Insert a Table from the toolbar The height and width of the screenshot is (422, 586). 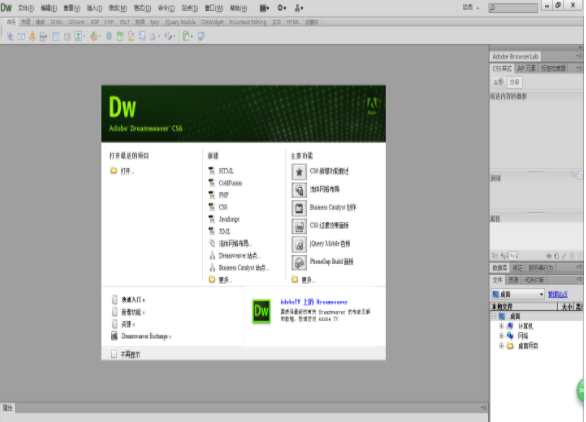pos(56,36)
